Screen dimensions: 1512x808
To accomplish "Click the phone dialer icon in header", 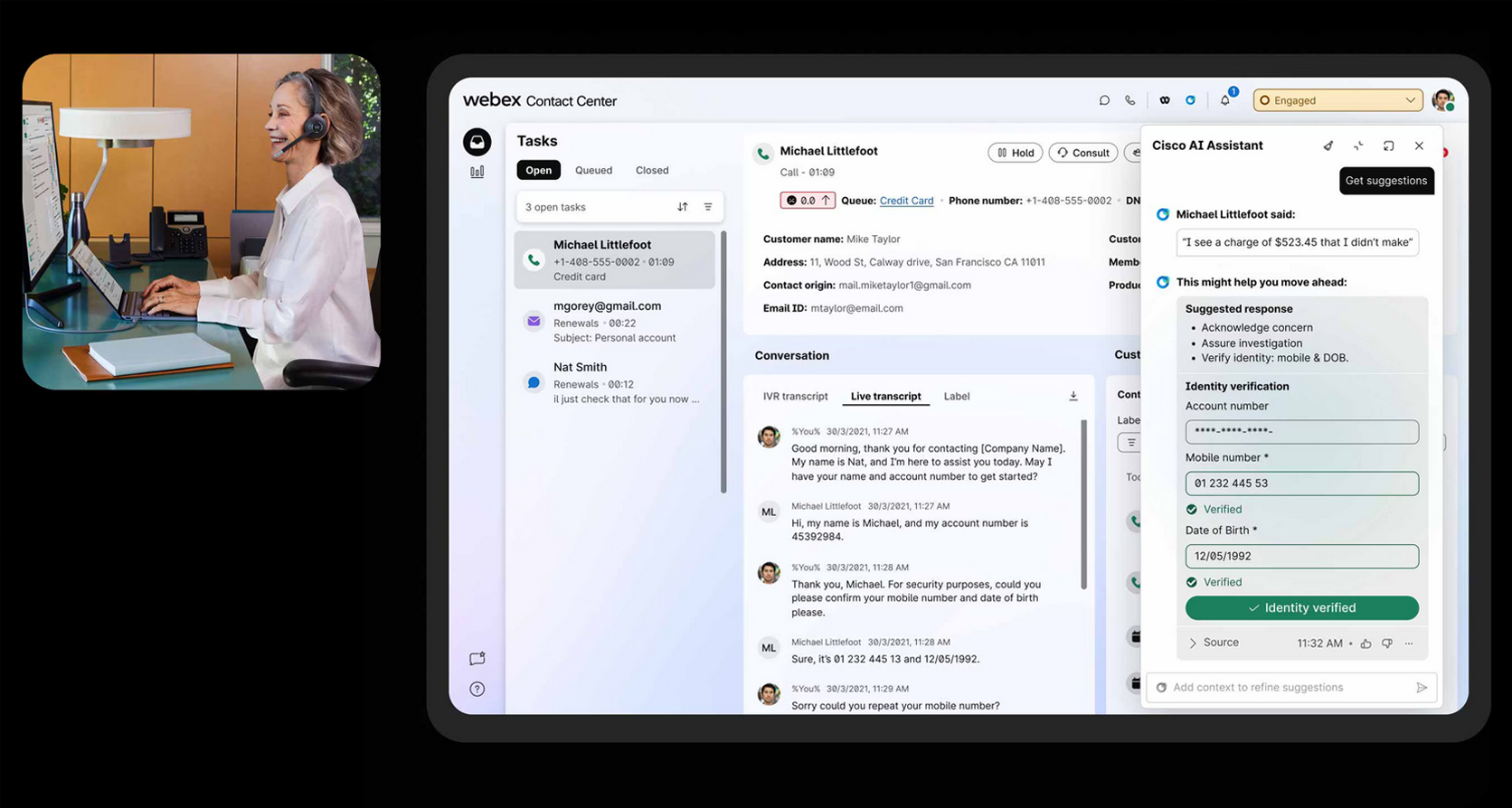I will [x=1130, y=100].
